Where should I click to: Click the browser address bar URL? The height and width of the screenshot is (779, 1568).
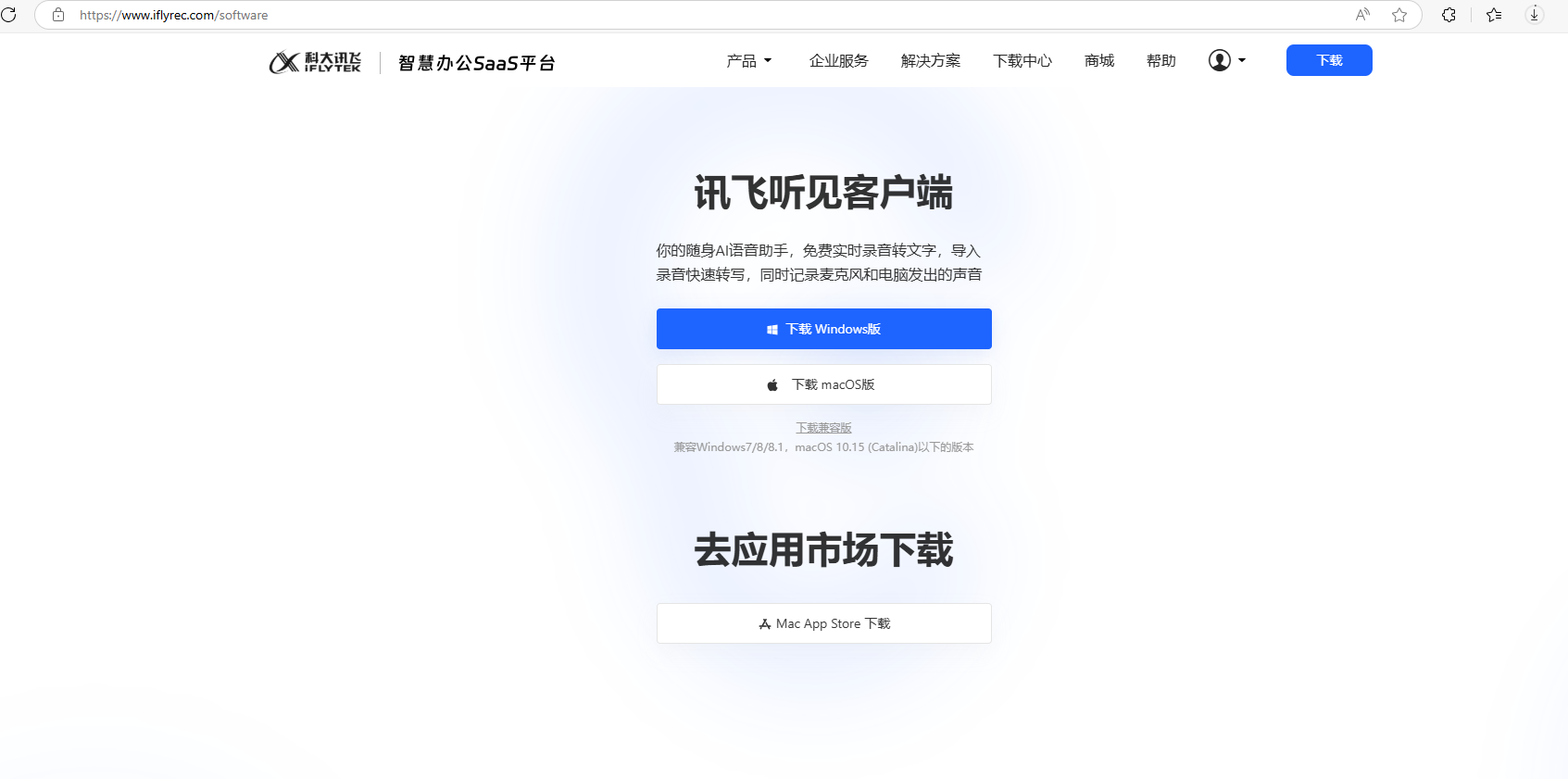coord(174,15)
